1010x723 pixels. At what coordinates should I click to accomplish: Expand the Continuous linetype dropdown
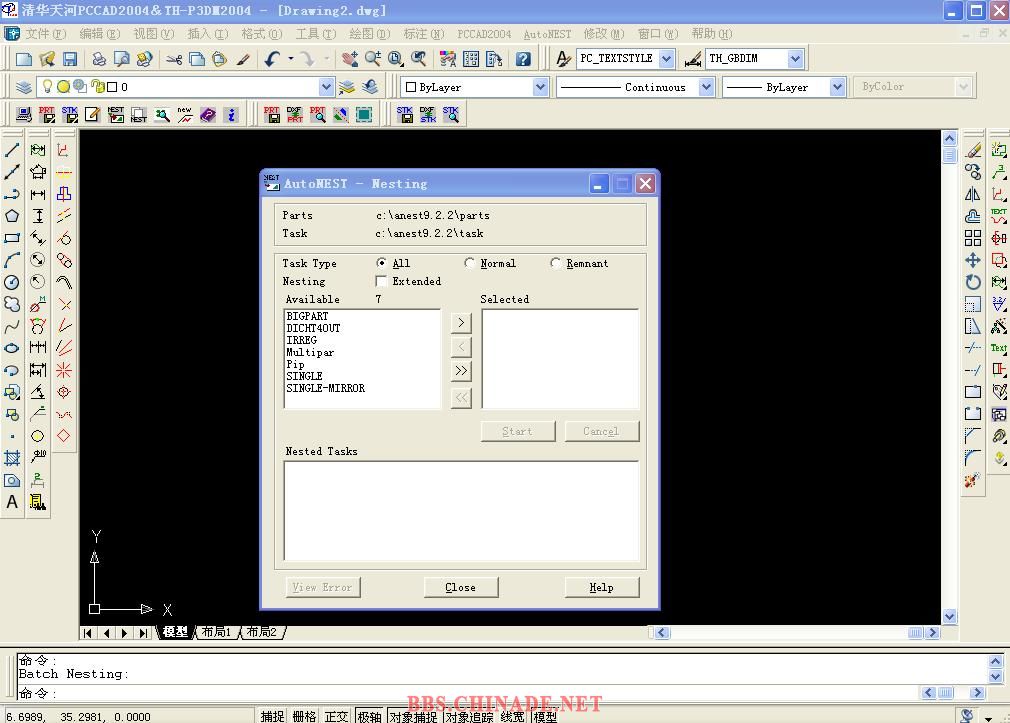706,87
